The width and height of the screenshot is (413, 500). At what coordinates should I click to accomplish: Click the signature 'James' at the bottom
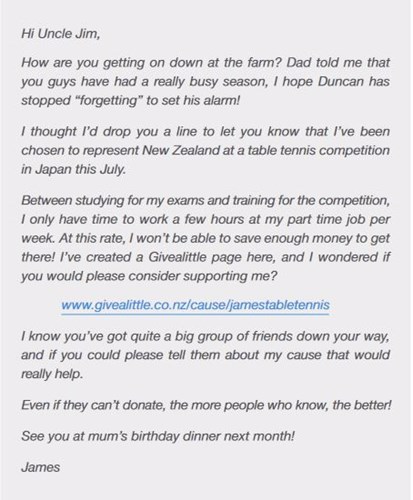coord(41,467)
